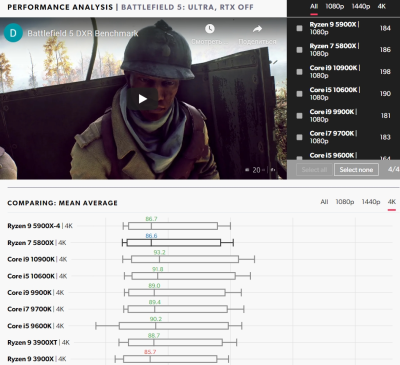Tick the Core i5 10600K 1080p checkbox
This screenshot has height=365, width=400.
pyautogui.click(x=299, y=94)
